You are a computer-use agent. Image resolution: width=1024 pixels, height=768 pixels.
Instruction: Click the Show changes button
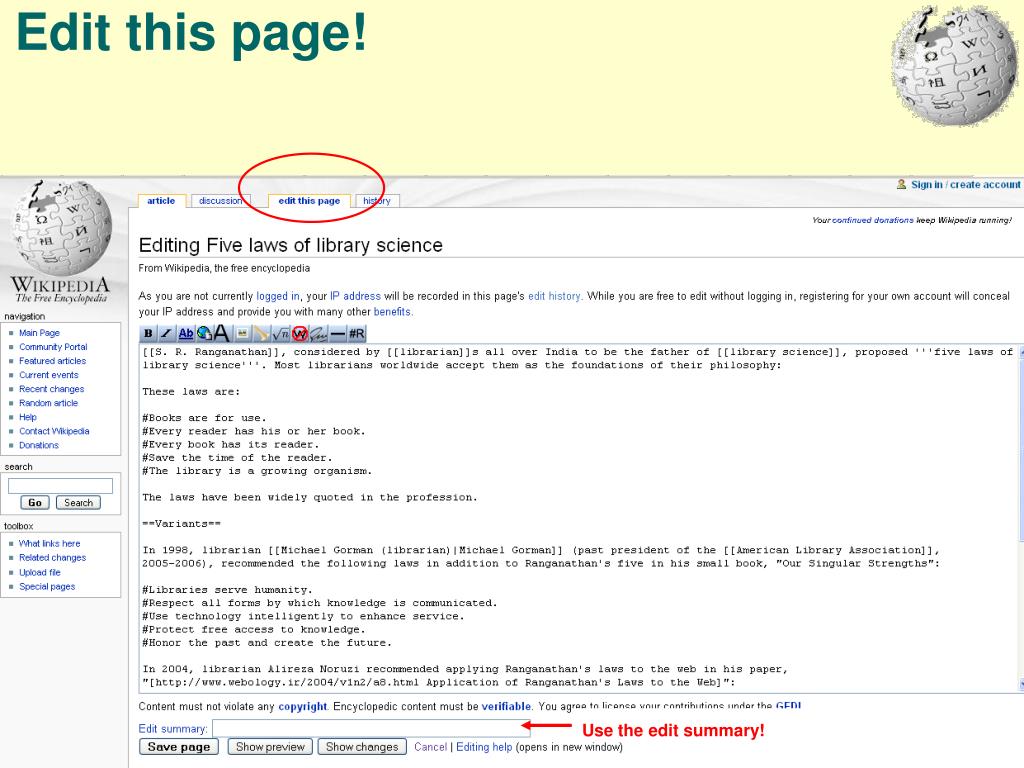pyautogui.click(x=362, y=746)
